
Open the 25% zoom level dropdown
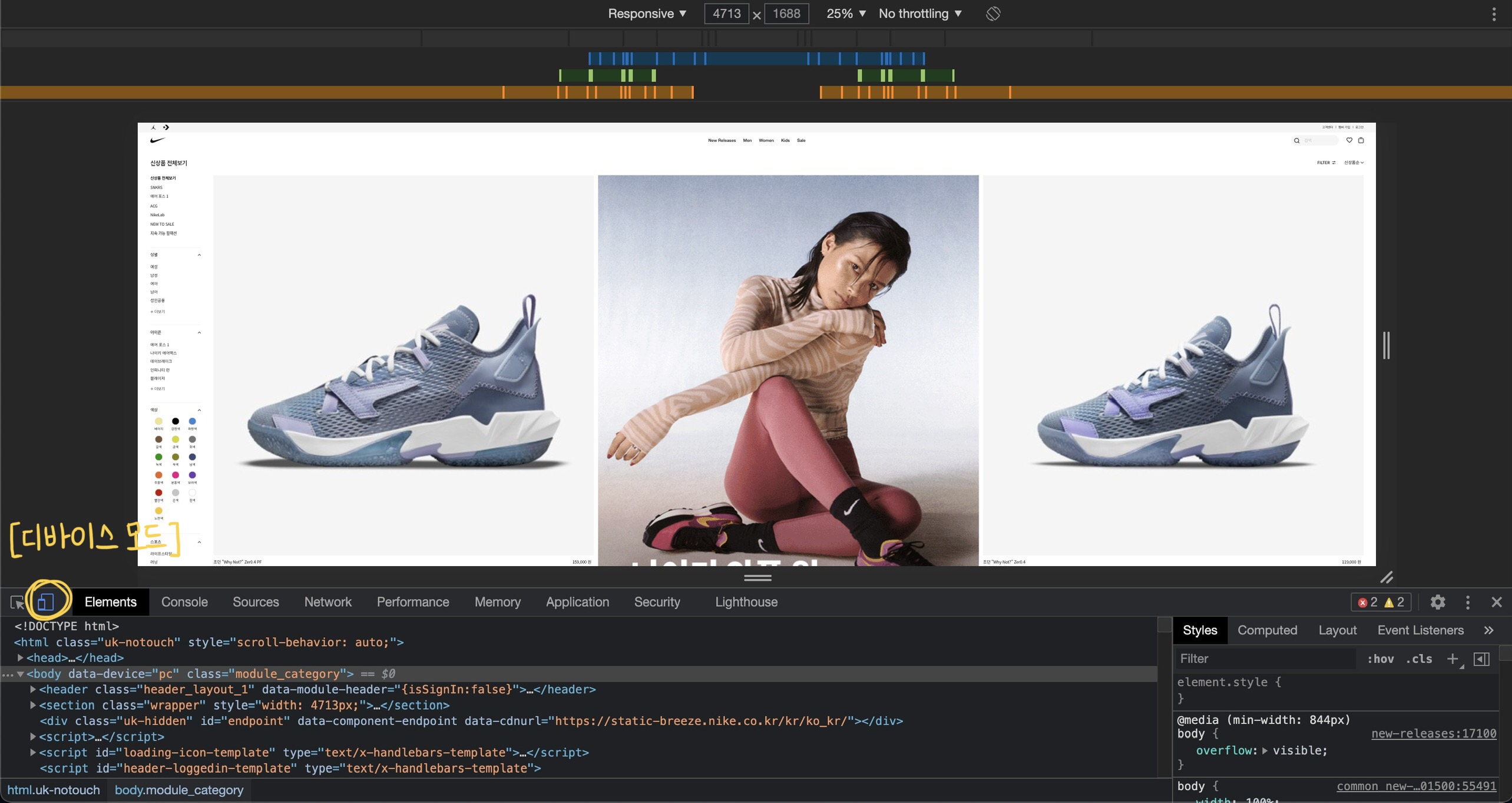[846, 14]
